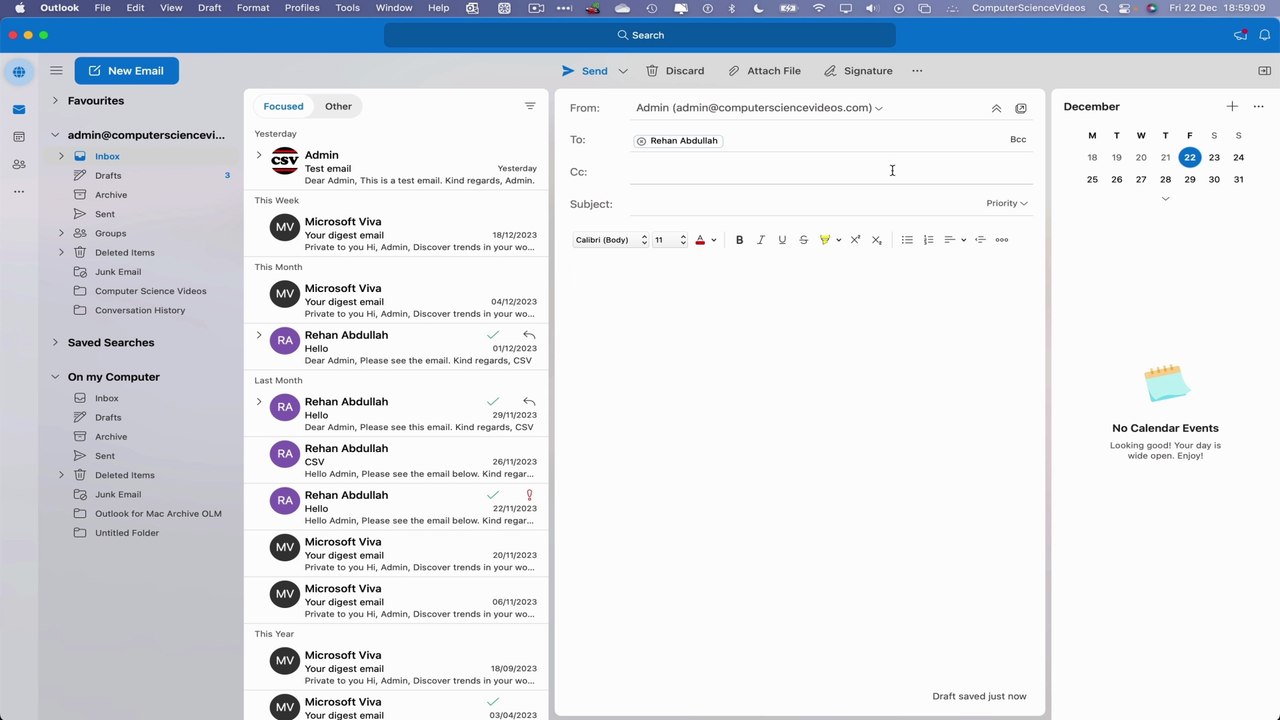Open calendar pane more options menu
This screenshot has height=720, width=1280.
point(1258,106)
